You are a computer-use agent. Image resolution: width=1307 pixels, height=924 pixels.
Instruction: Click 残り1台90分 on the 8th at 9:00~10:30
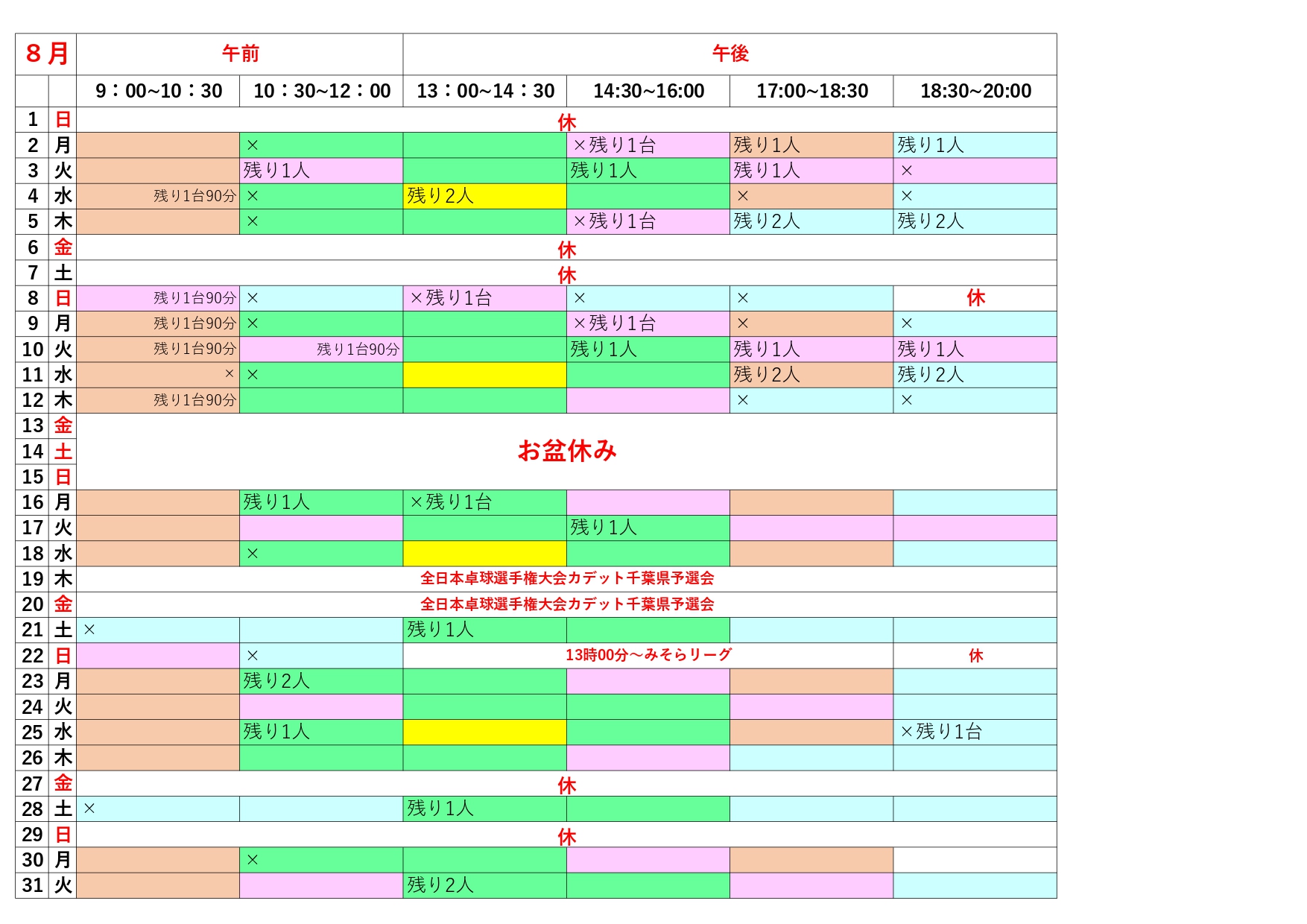pyautogui.click(x=194, y=298)
